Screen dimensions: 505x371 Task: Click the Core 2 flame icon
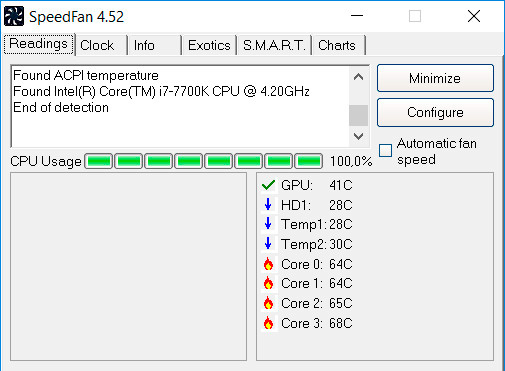268,303
